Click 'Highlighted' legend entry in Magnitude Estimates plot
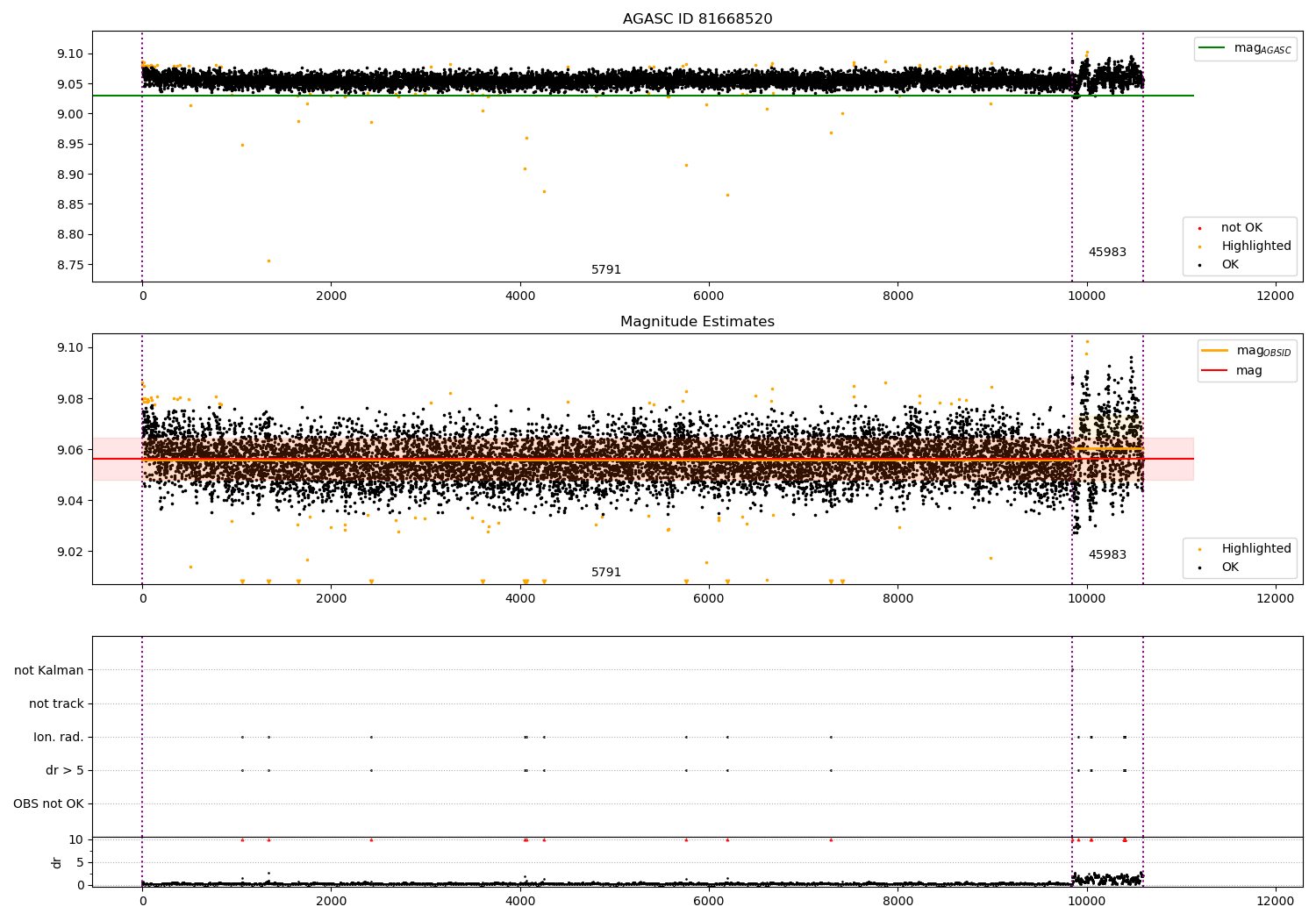 click(x=1246, y=549)
